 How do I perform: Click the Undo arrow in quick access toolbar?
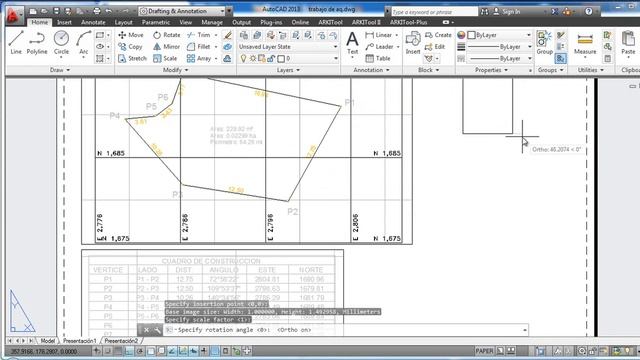tap(109, 11)
